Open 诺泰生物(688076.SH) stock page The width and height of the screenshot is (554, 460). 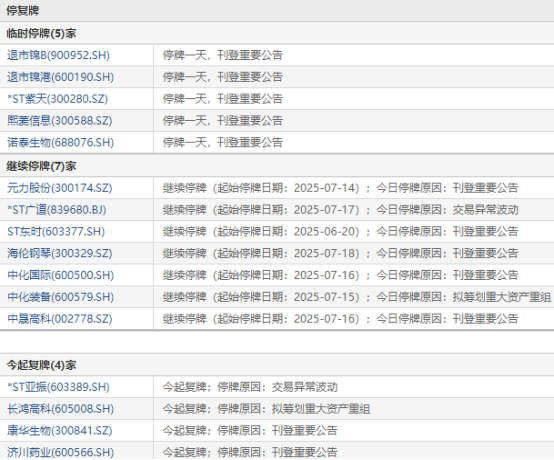click(60, 143)
